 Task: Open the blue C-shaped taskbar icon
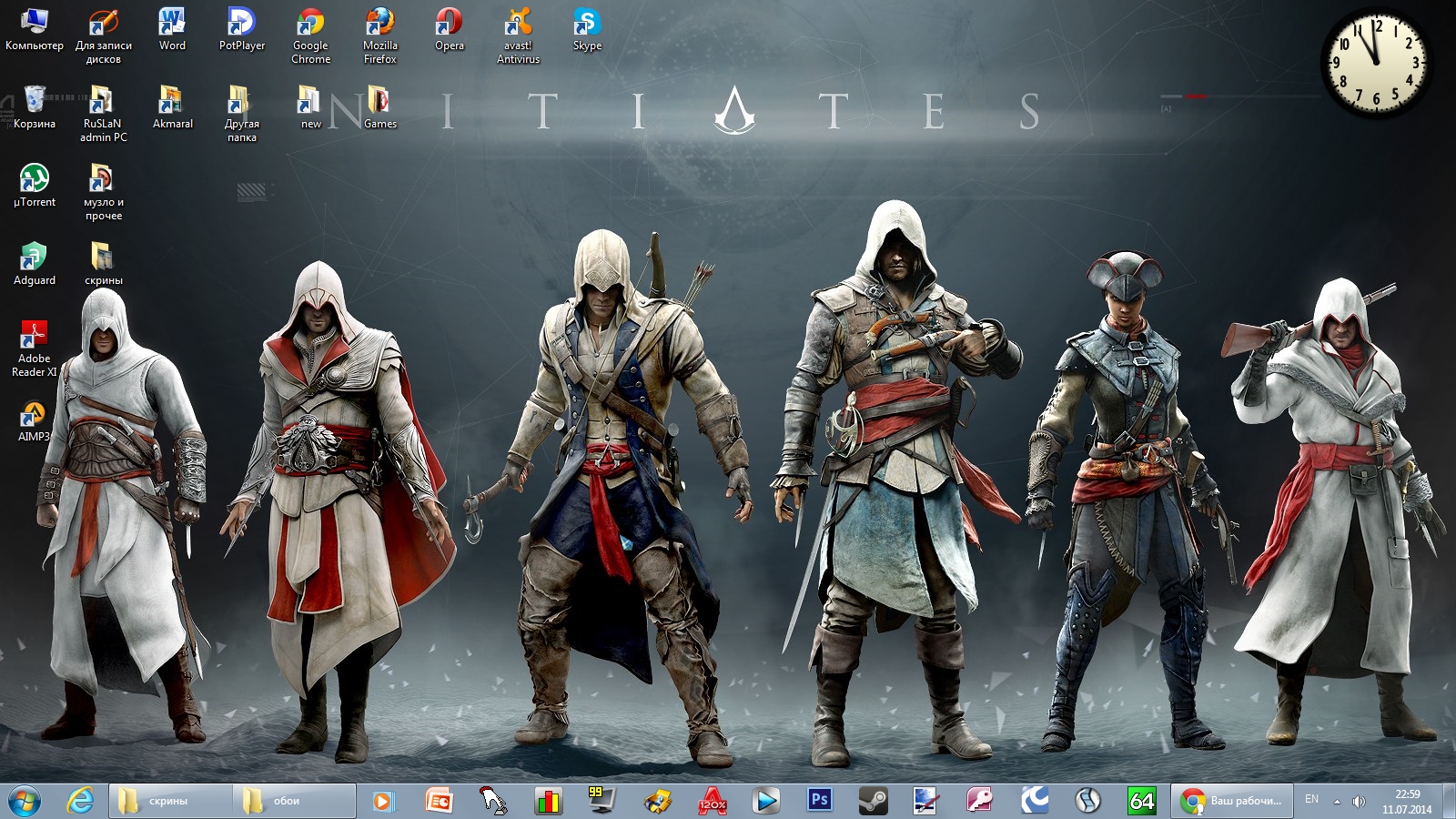click(x=1034, y=801)
